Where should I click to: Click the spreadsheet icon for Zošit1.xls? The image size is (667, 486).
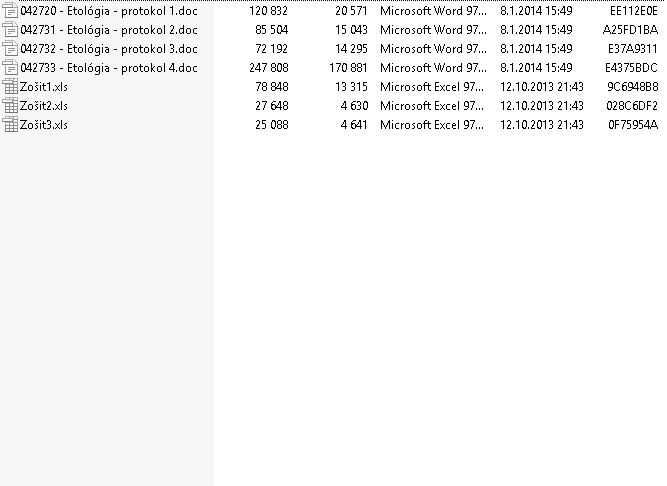(10, 87)
